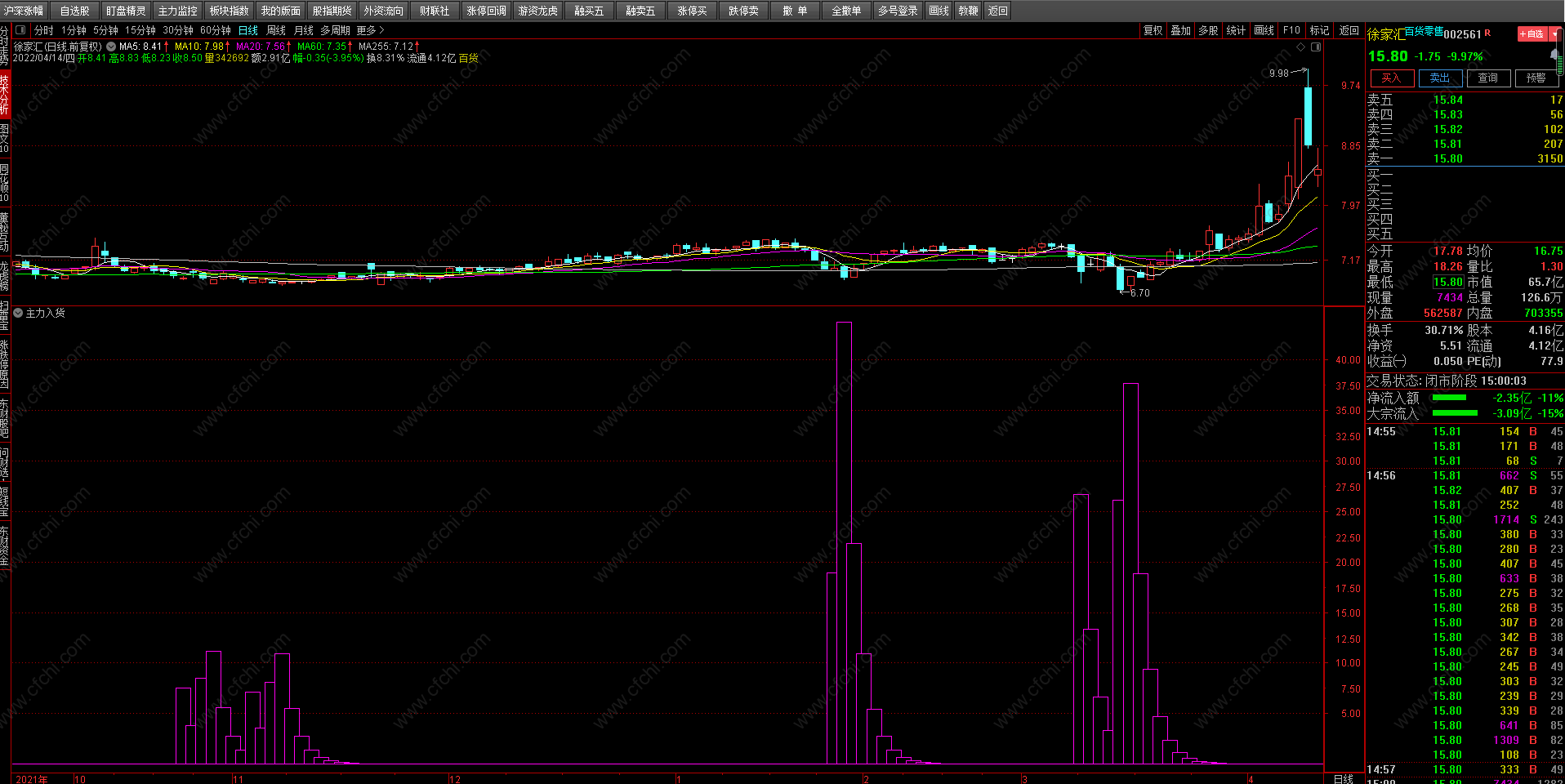Screen dimensions: 1565x784
Task: Click the green 净流入额 flow bar
Action: coord(1450,398)
